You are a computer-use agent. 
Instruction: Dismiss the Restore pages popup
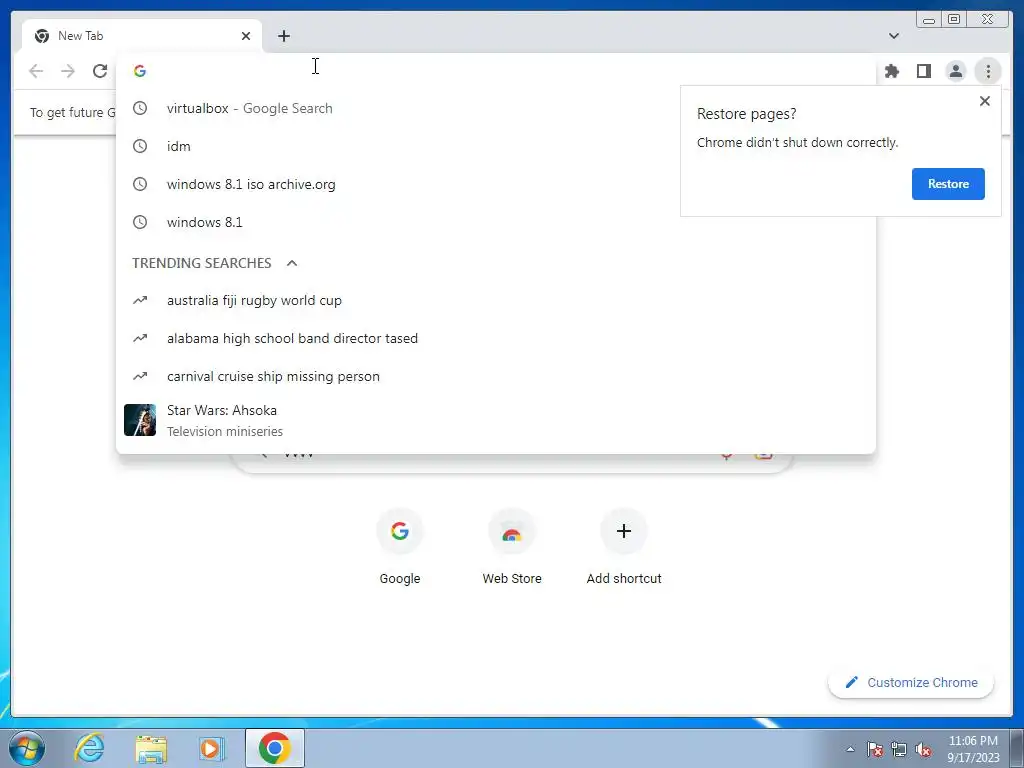[985, 101]
